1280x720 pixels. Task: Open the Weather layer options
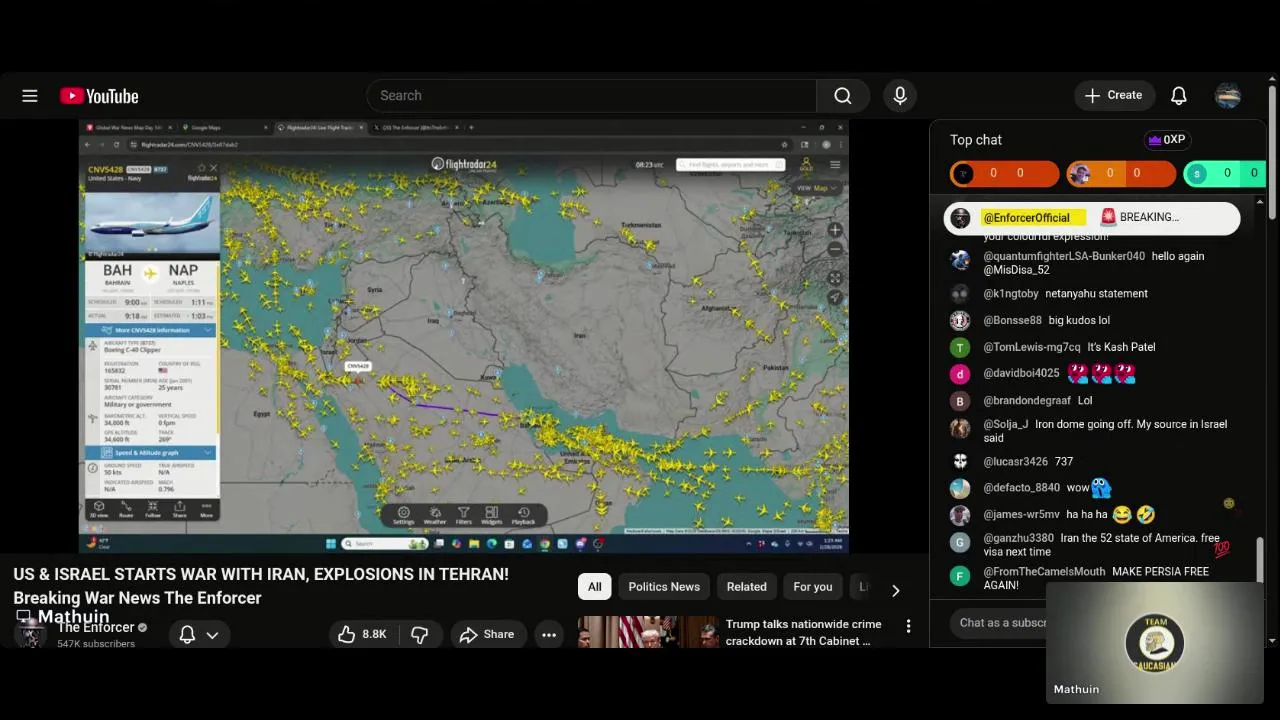click(x=435, y=516)
